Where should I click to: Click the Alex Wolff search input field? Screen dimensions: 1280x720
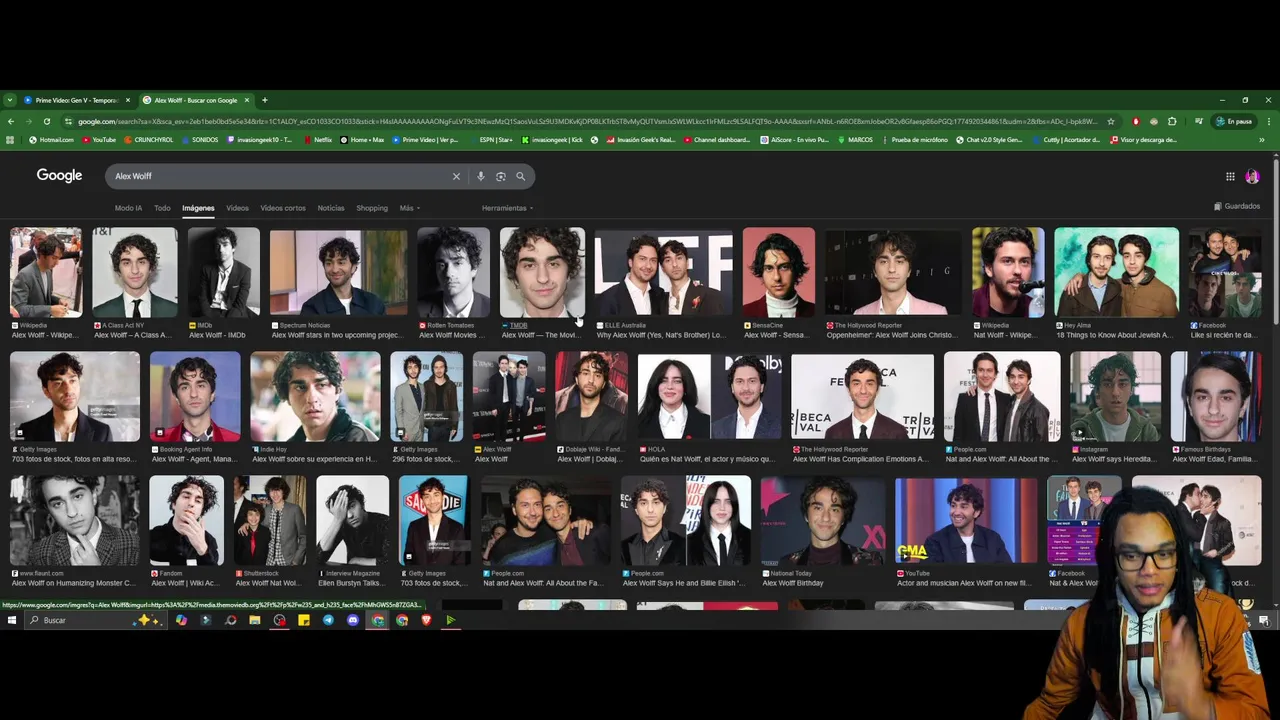[x=280, y=176]
